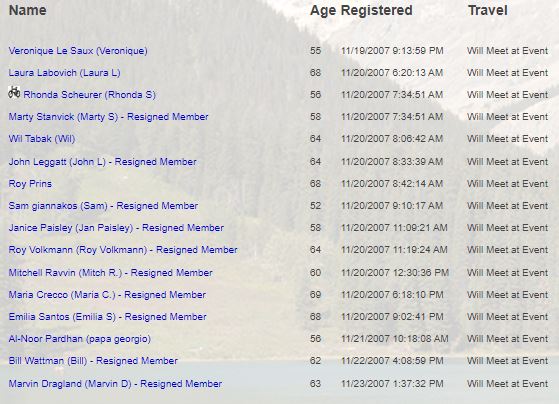Click the Name column header
Screen dimensions: 559x404
click(x=27, y=10)
